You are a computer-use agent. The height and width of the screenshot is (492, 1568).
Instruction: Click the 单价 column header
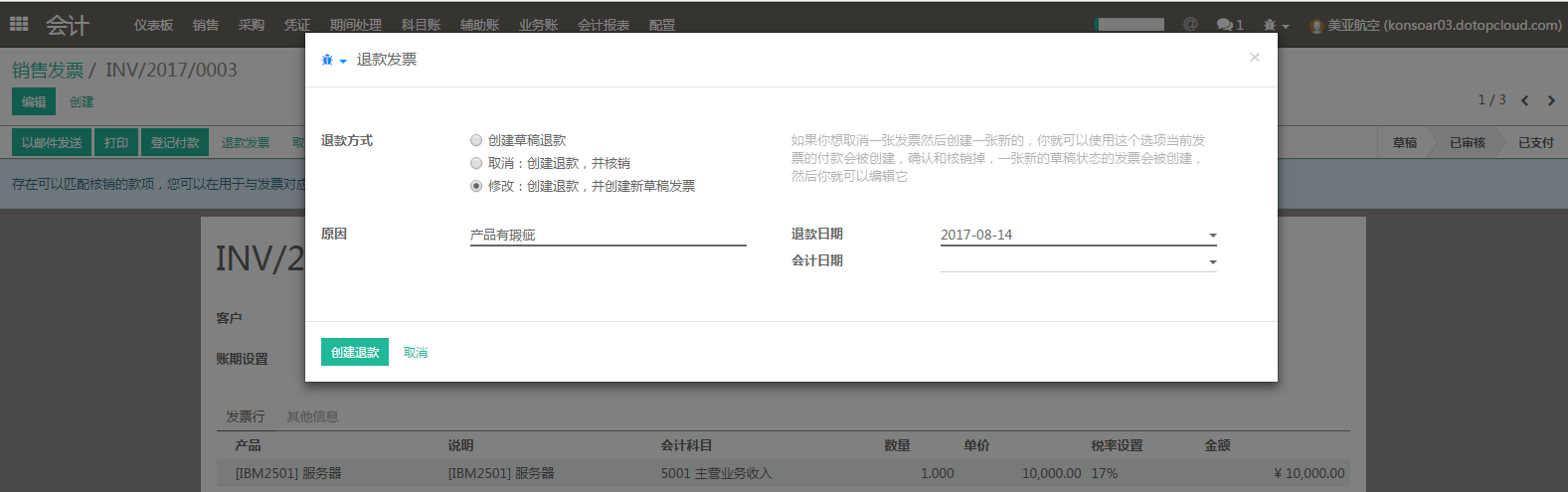pos(976,445)
